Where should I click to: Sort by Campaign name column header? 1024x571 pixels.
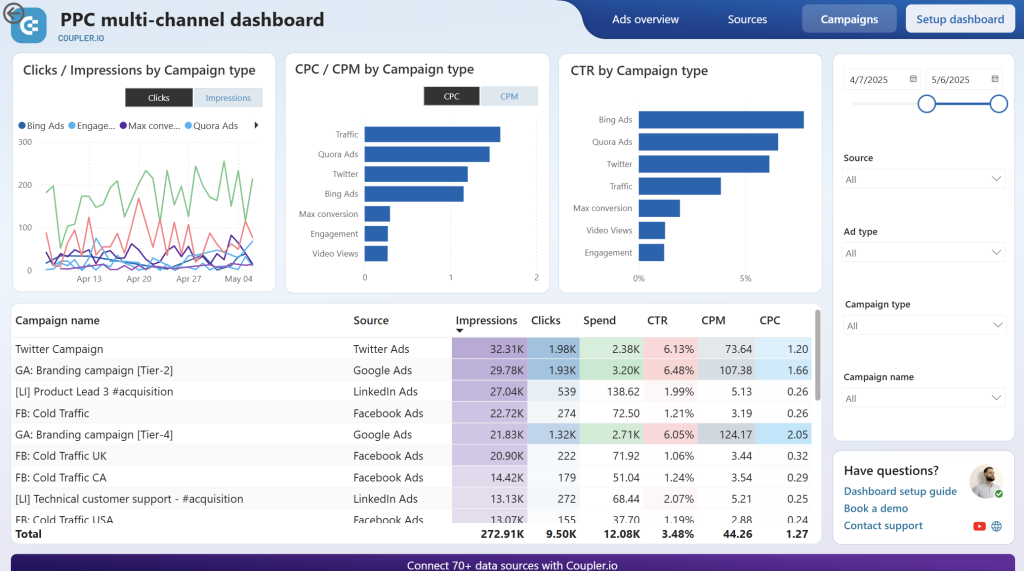(x=57, y=320)
